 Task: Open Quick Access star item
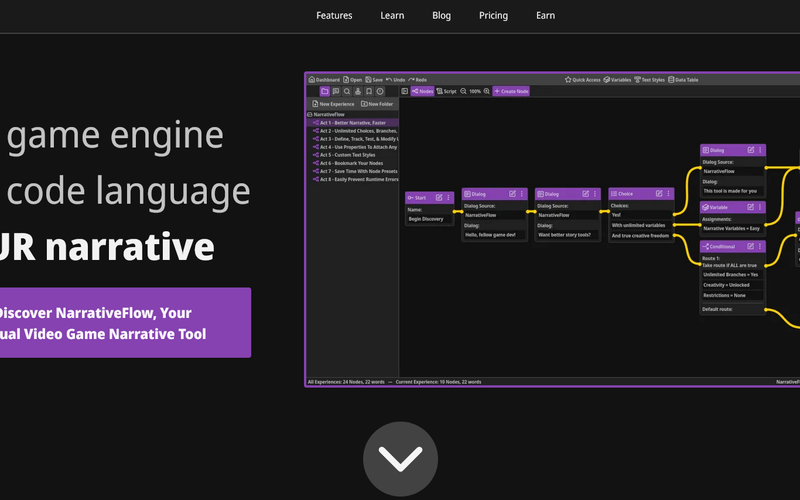pyautogui.click(x=583, y=80)
